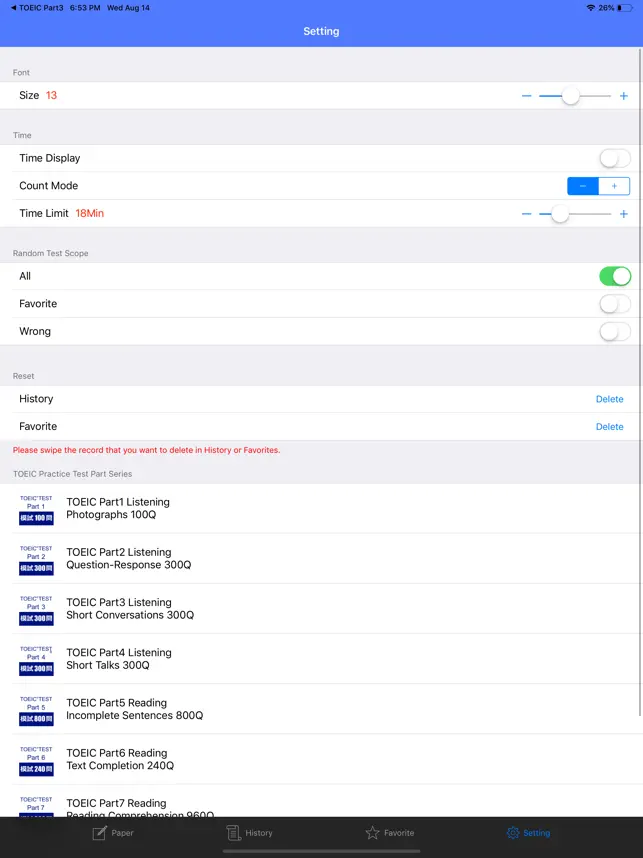The image size is (643, 858).
Task: Open TOEIC Part6 Text Completion 240Q
Action: pyautogui.click(x=321, y=760)
